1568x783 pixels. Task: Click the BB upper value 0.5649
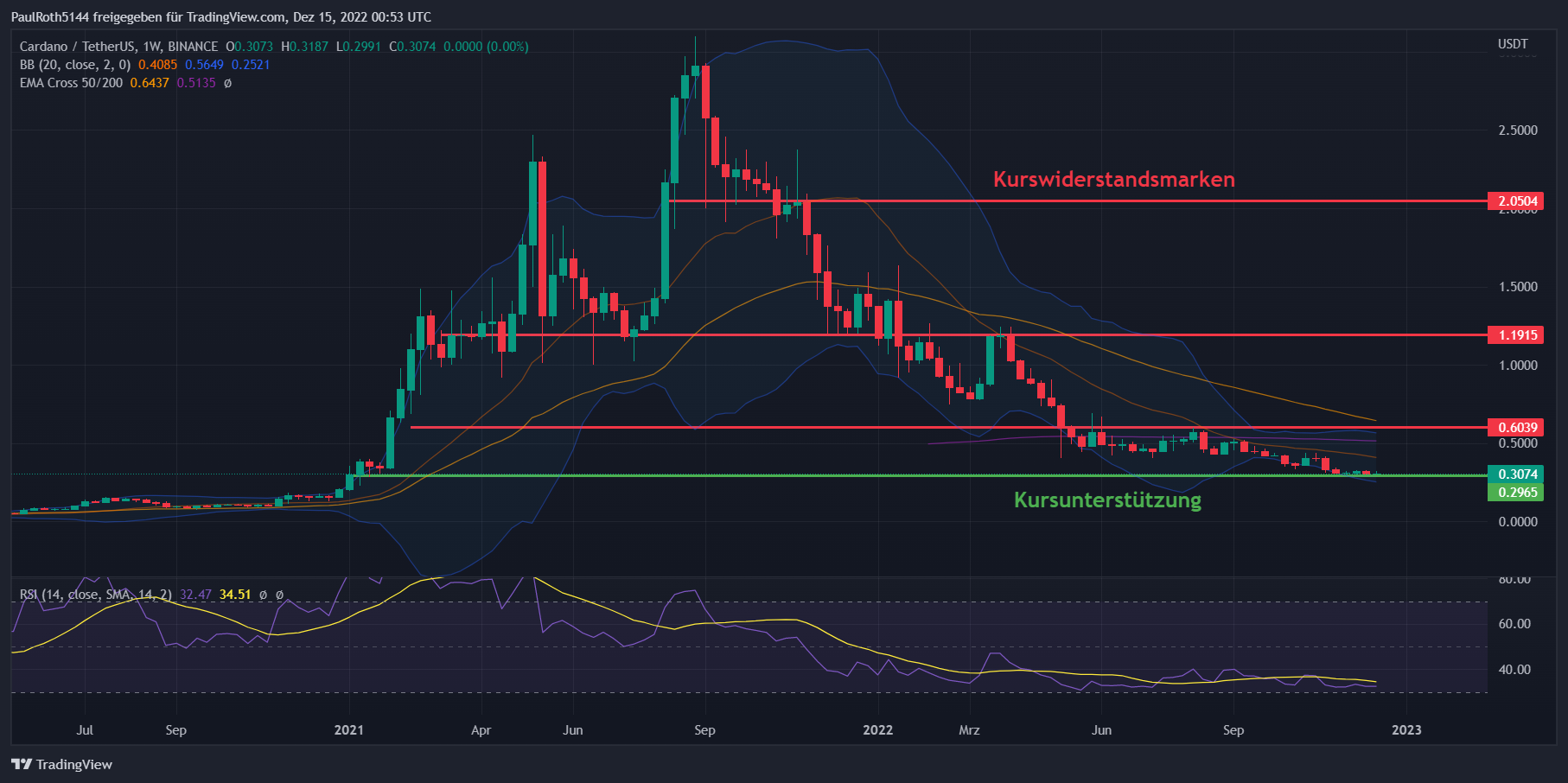pos(204,65)
